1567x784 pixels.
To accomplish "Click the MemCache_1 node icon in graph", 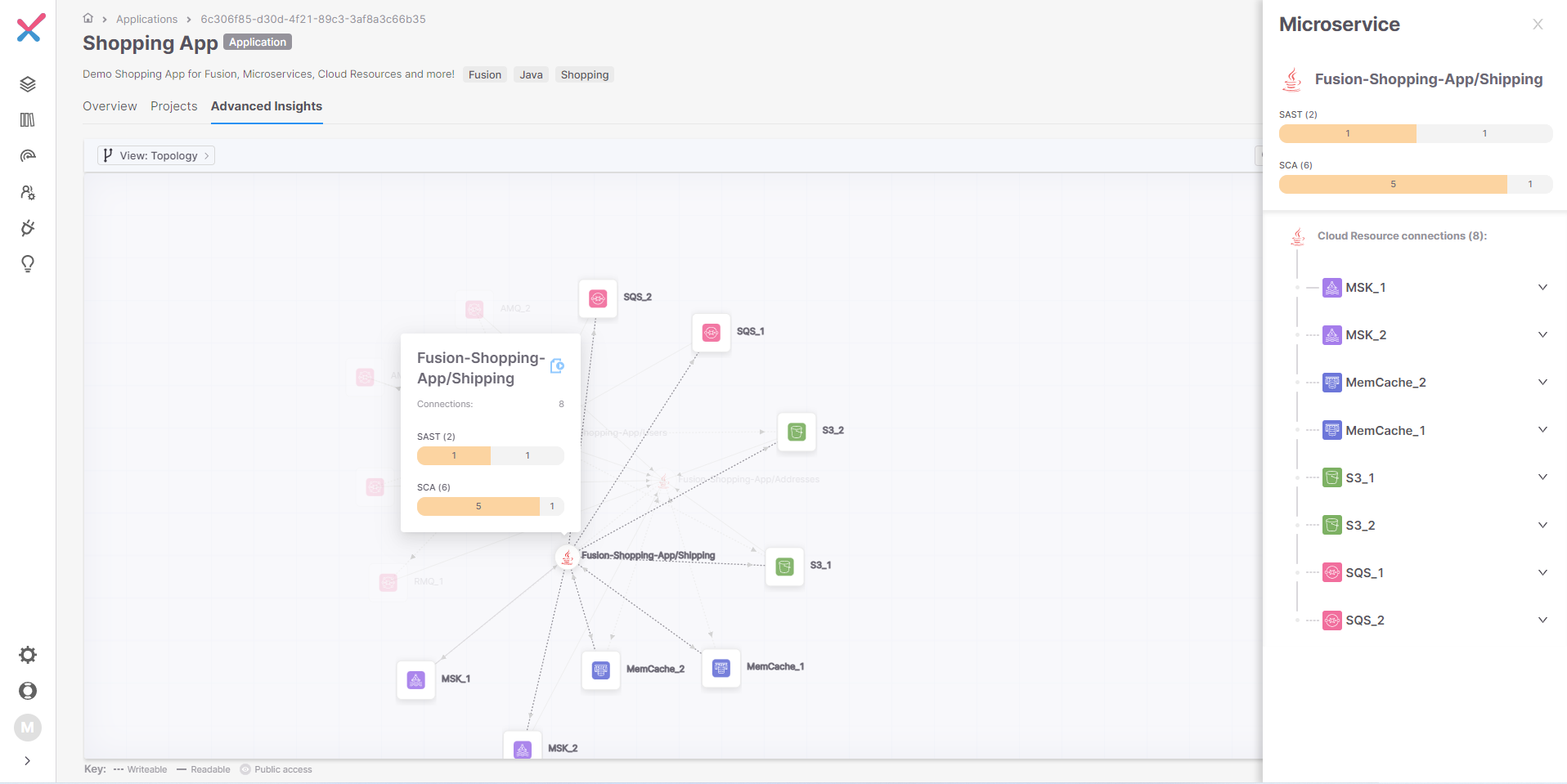I will [x=721, y=669].
